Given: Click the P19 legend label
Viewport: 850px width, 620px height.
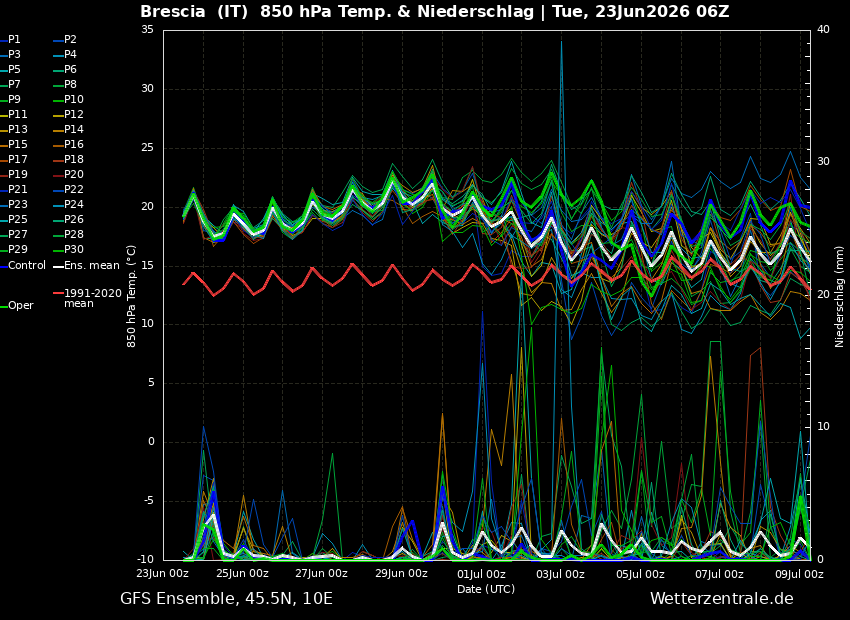Looking at the screenshot, I should click(17, 175).
